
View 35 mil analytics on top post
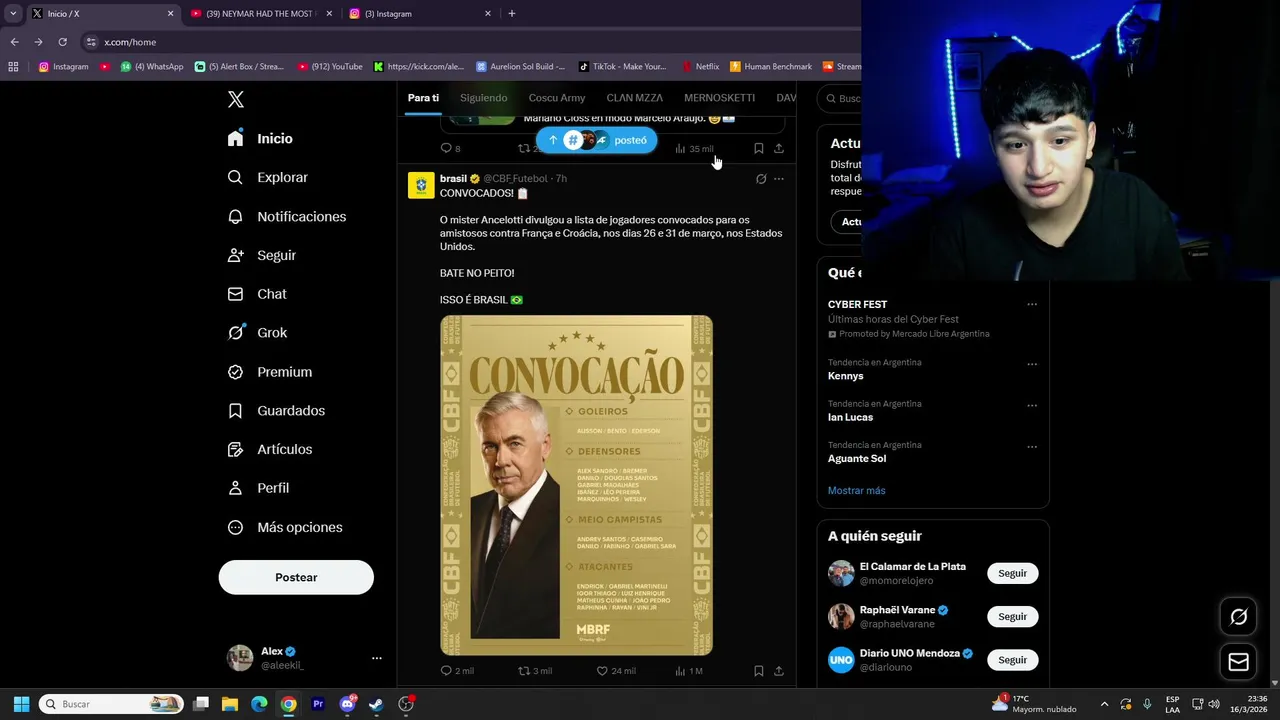[x=694, y=148]
